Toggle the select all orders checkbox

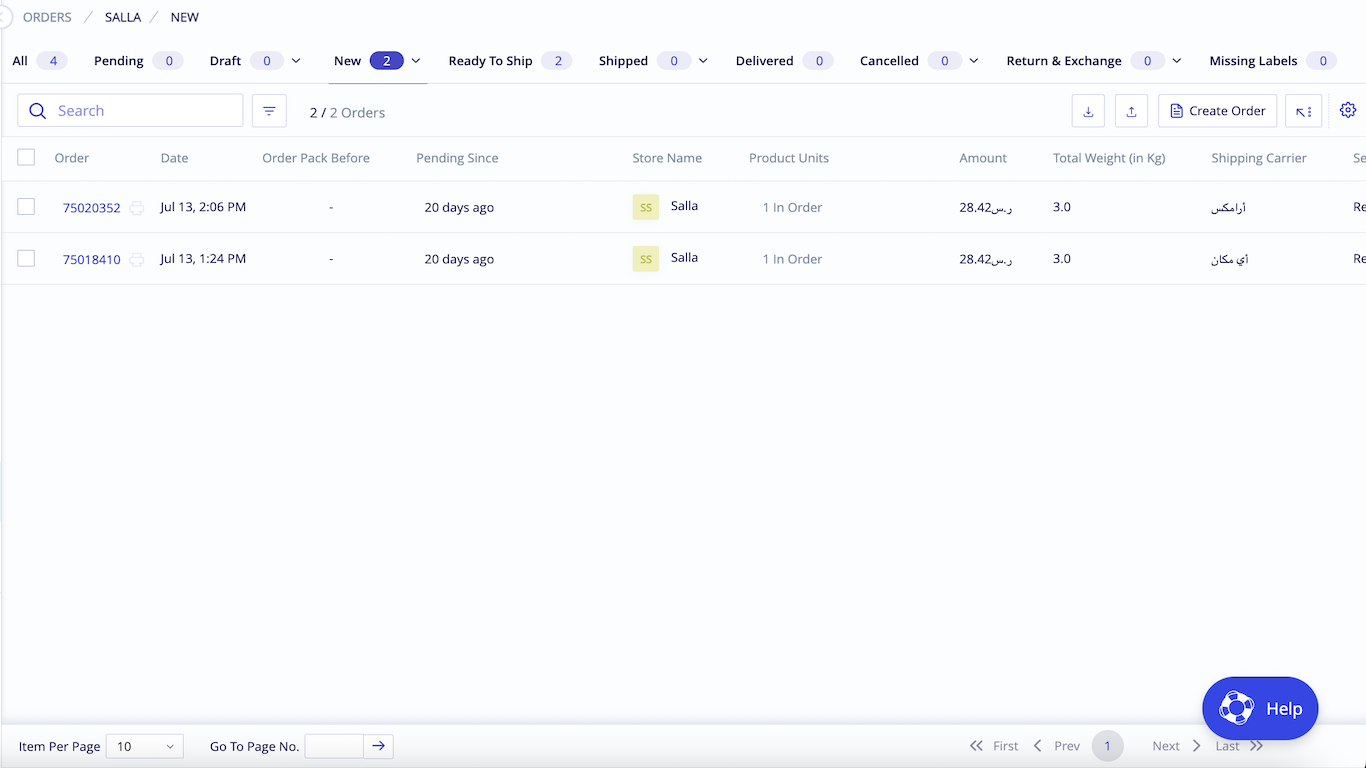pos(26,157)
